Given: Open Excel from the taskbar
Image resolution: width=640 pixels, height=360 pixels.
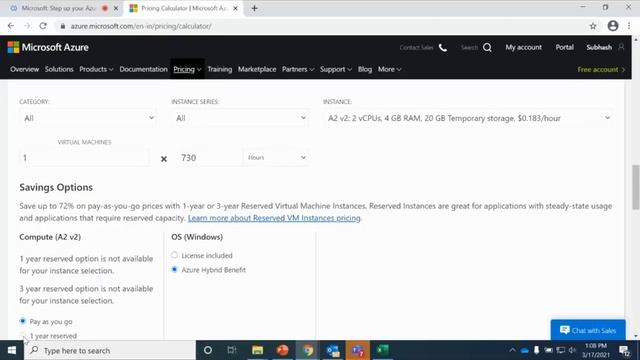Looking at the screenshot, I should tap(383, 350).
